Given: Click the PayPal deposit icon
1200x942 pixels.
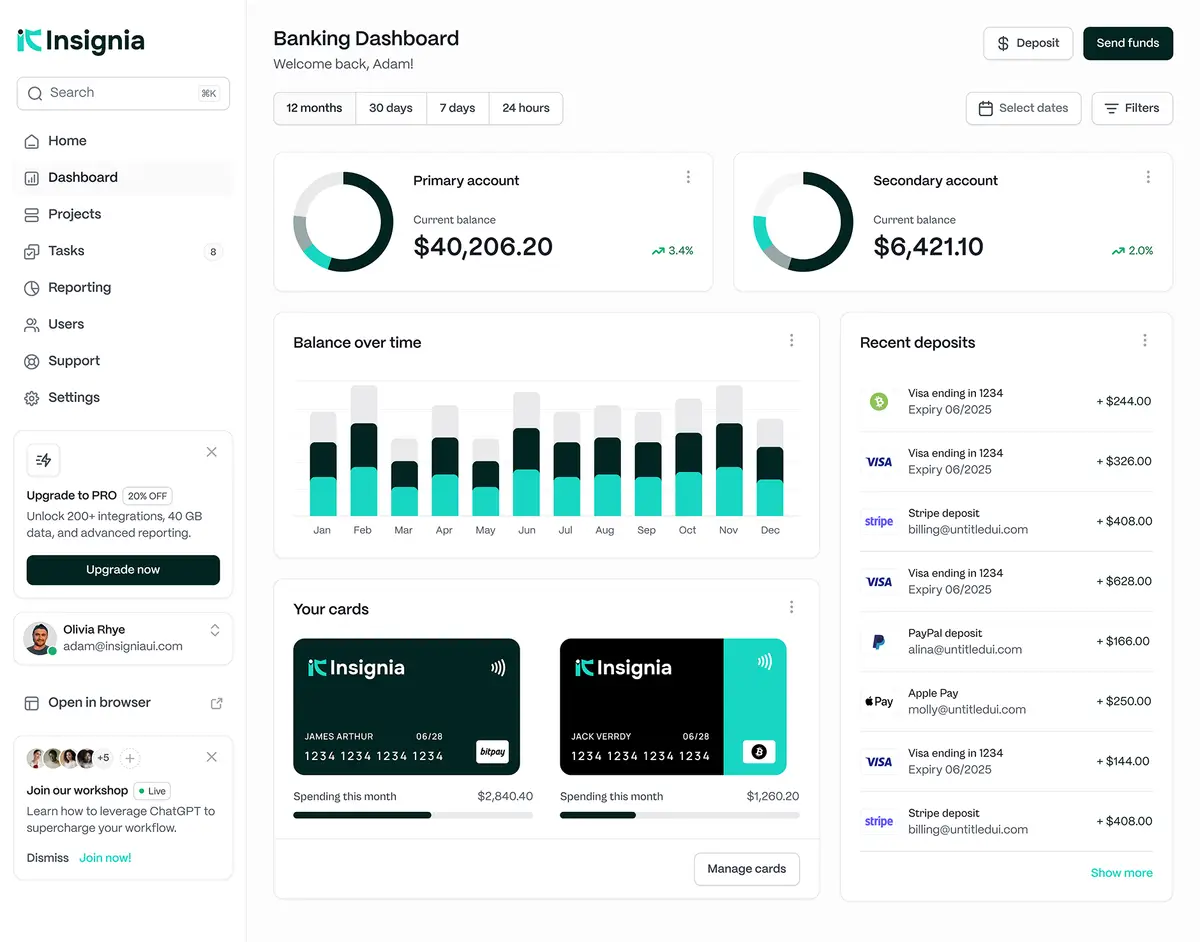Looking at the screenshot, I should pyautogui.click(x=878, y=642).
